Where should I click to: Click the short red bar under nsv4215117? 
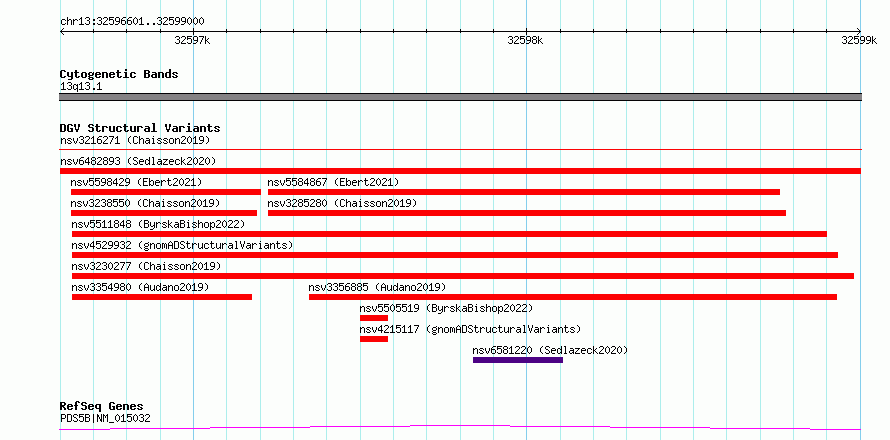point(374,339)
